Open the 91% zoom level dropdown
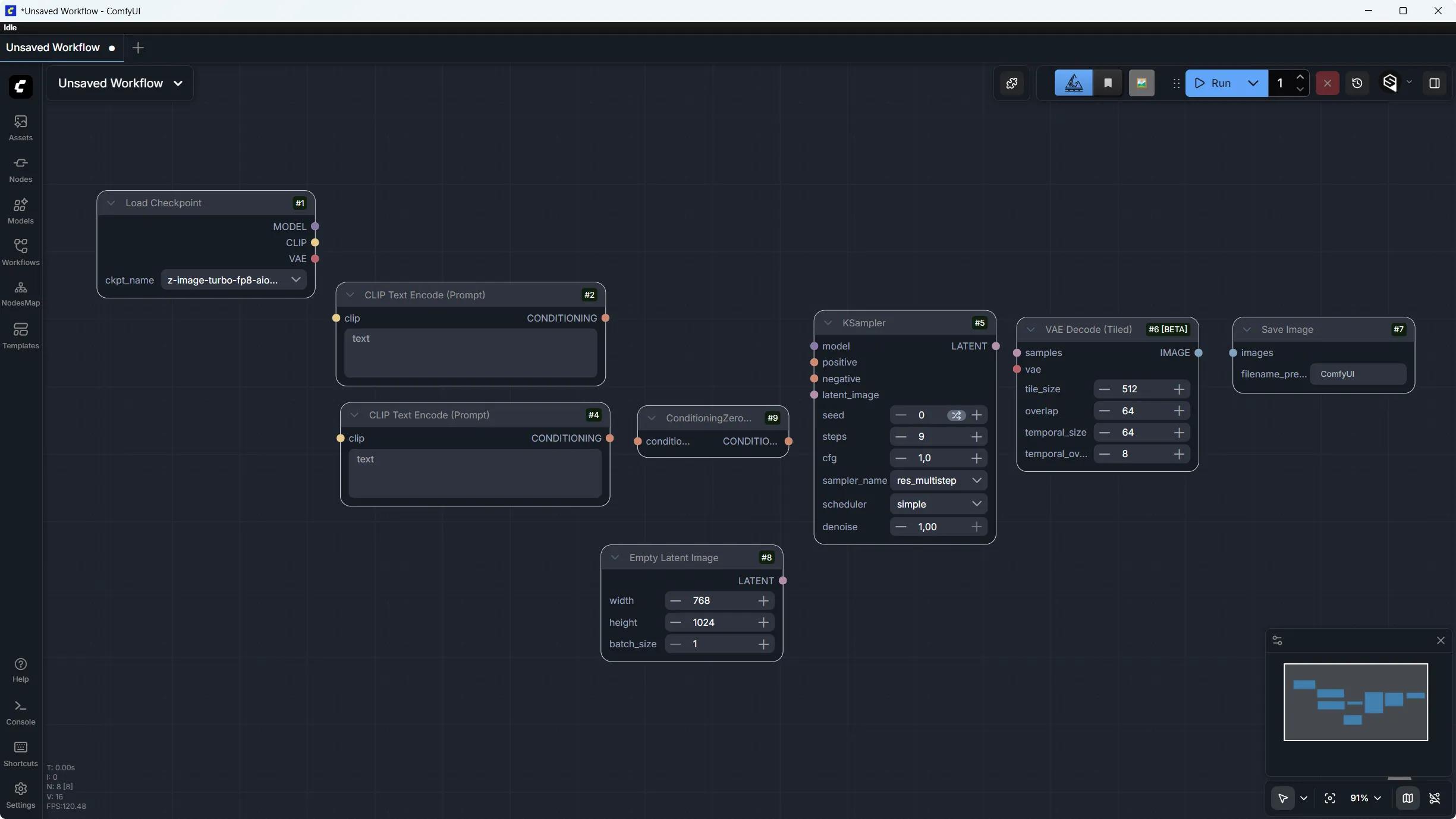The width and height of the screenshot is (1456, 819). click(x=1365, y=798)
